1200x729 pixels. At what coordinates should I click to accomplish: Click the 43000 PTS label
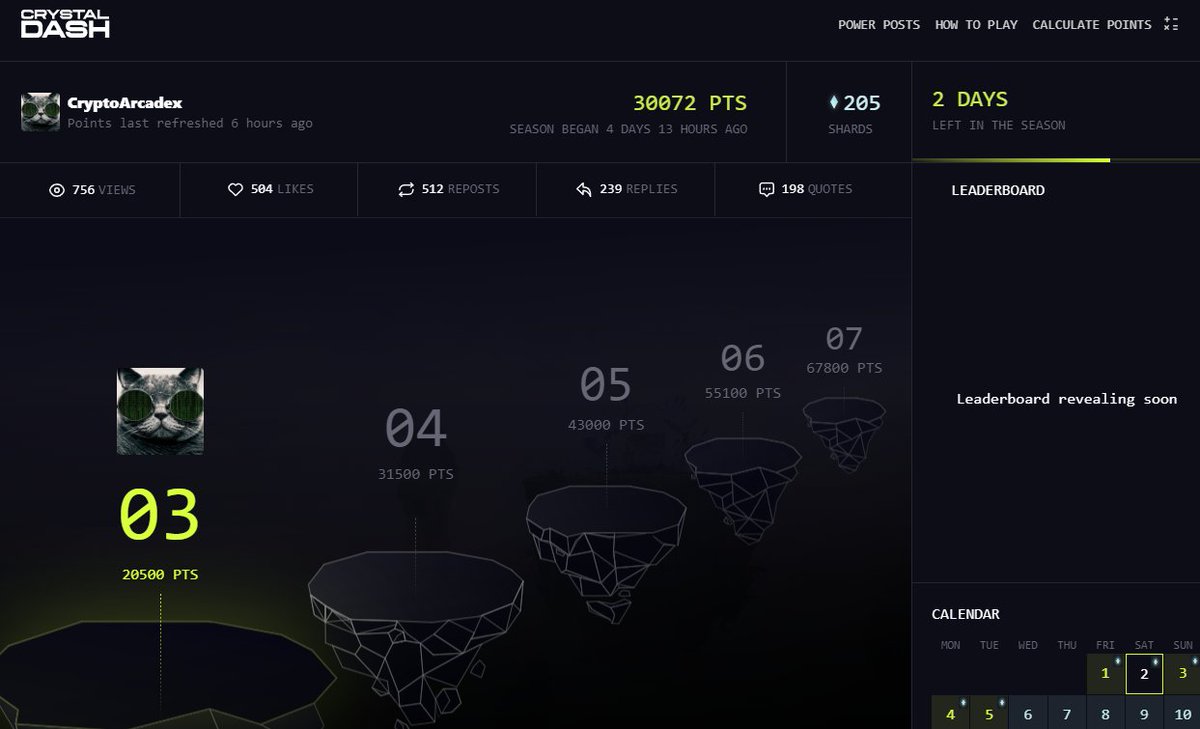click(x=606, y=425)
